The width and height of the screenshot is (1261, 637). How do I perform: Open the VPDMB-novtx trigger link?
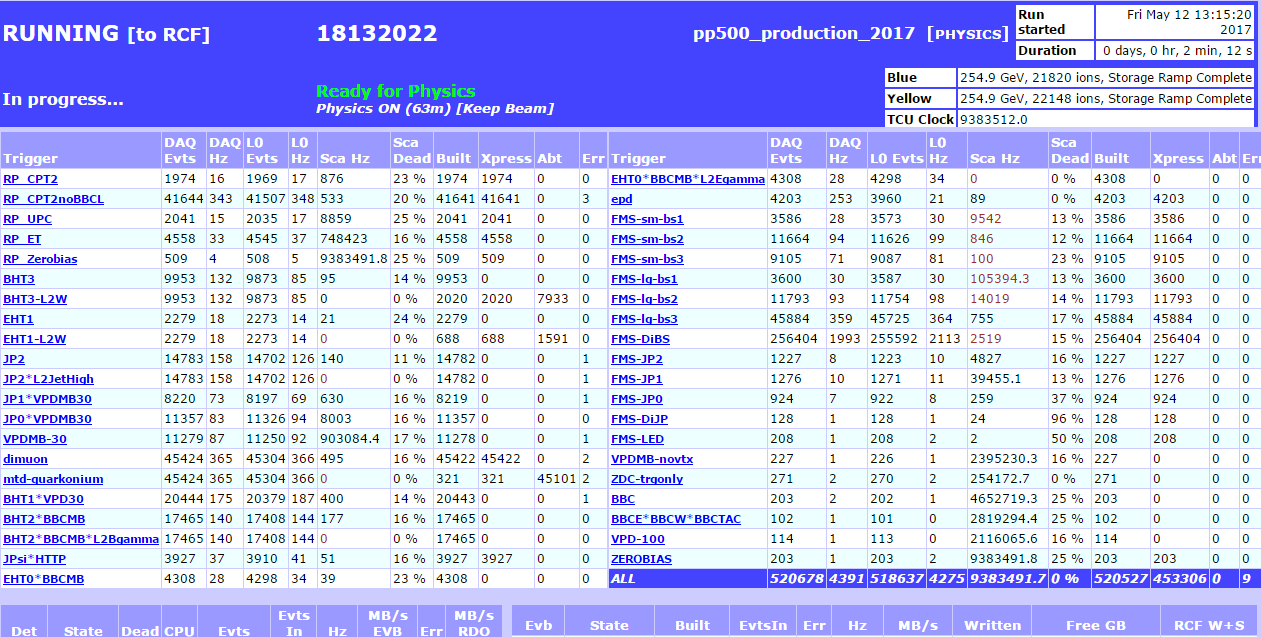[x=652, y=459]
